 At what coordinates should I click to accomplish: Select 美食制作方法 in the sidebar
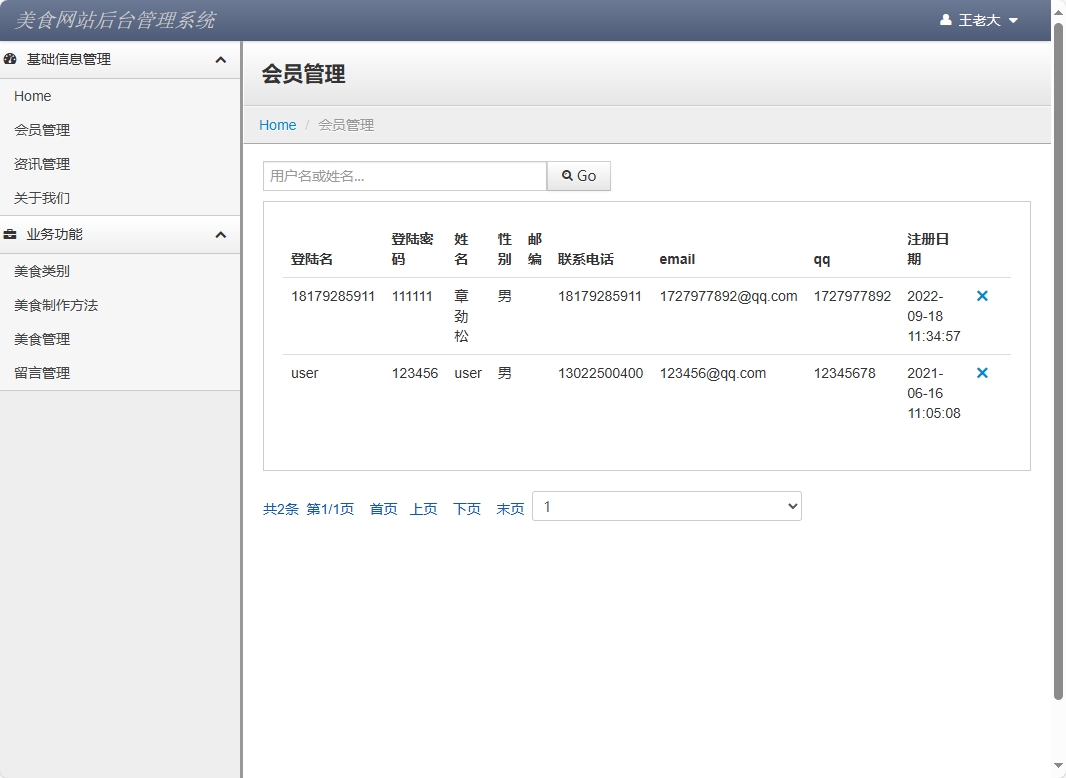pos(56,305)
